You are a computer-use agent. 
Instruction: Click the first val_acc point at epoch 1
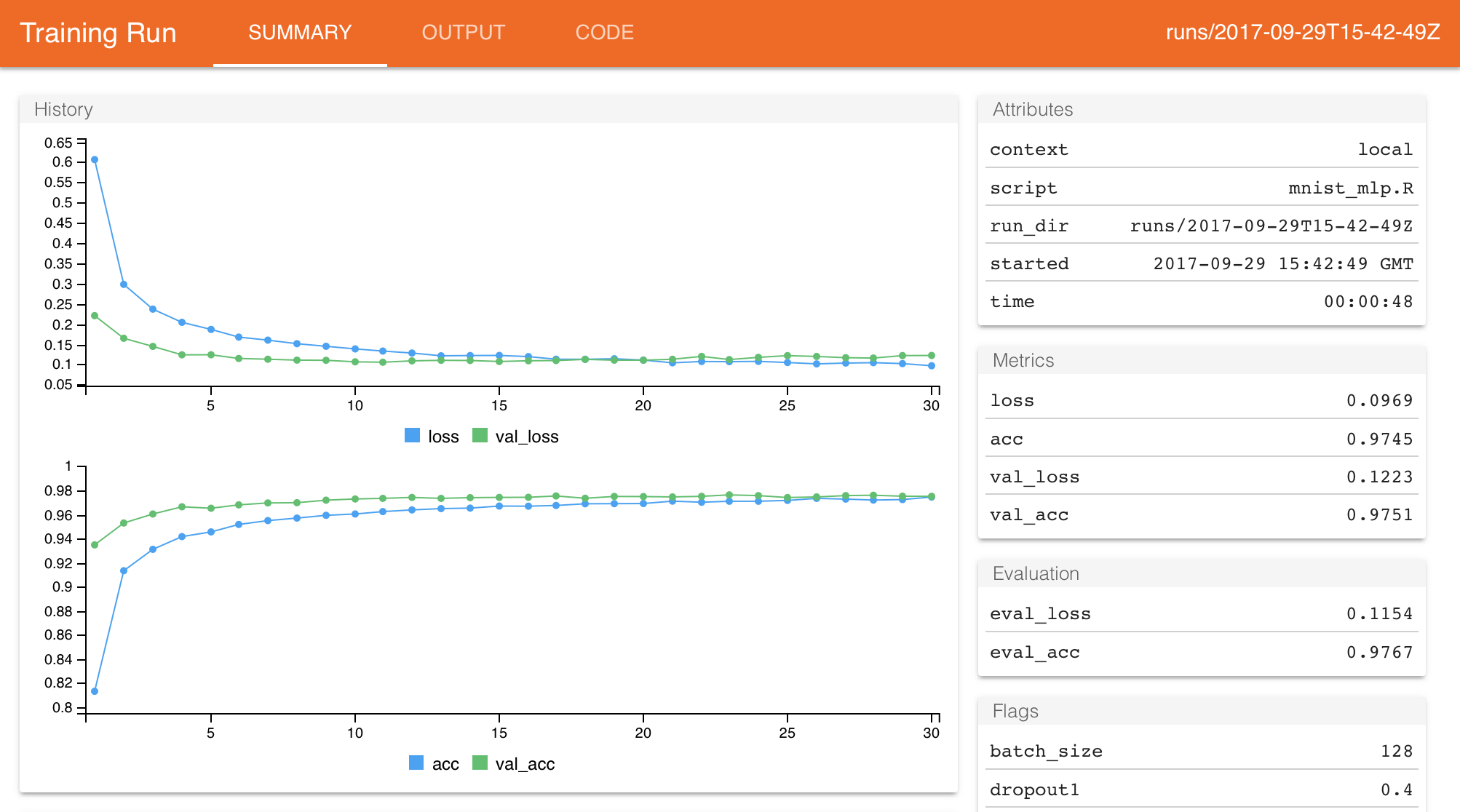[95, 545]
